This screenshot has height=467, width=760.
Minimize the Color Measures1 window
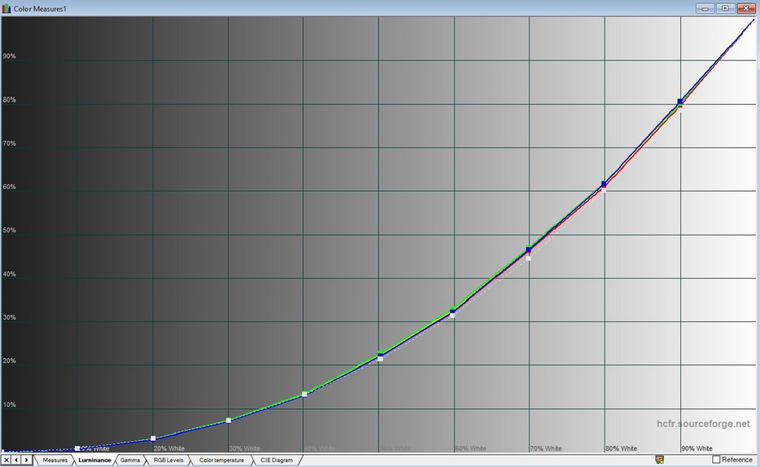point(705,8)
